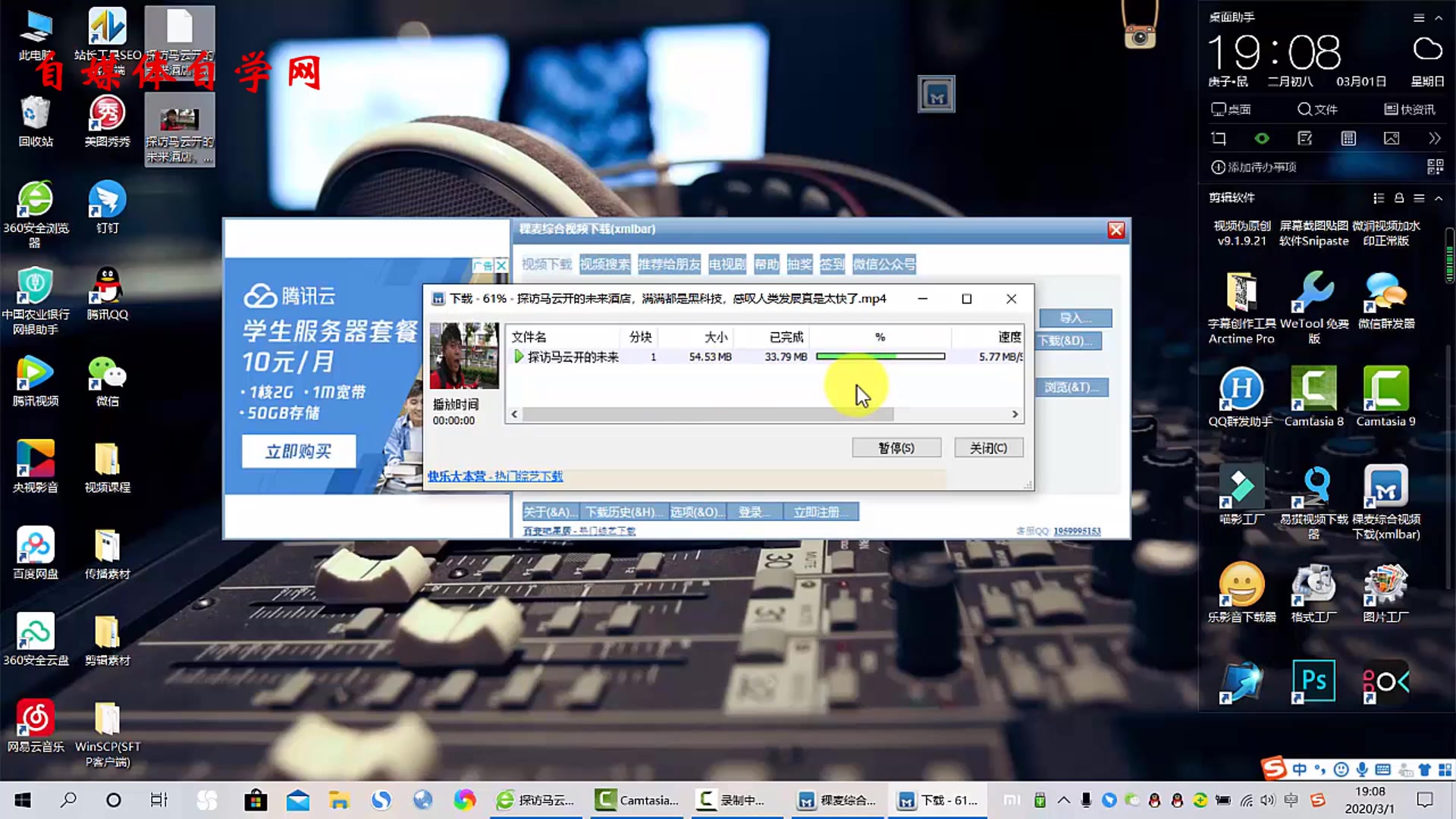1456x819 pixels.
Task: Click the 快乐大本营 热门综艺下载 link
Action: pyautogui.click(x=495, y=476)
